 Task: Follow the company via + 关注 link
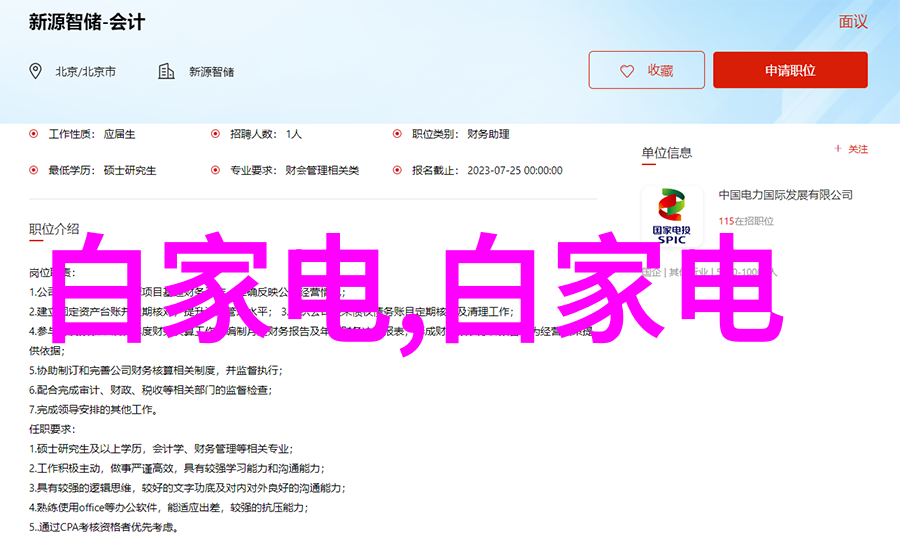[x=851, y=149]
